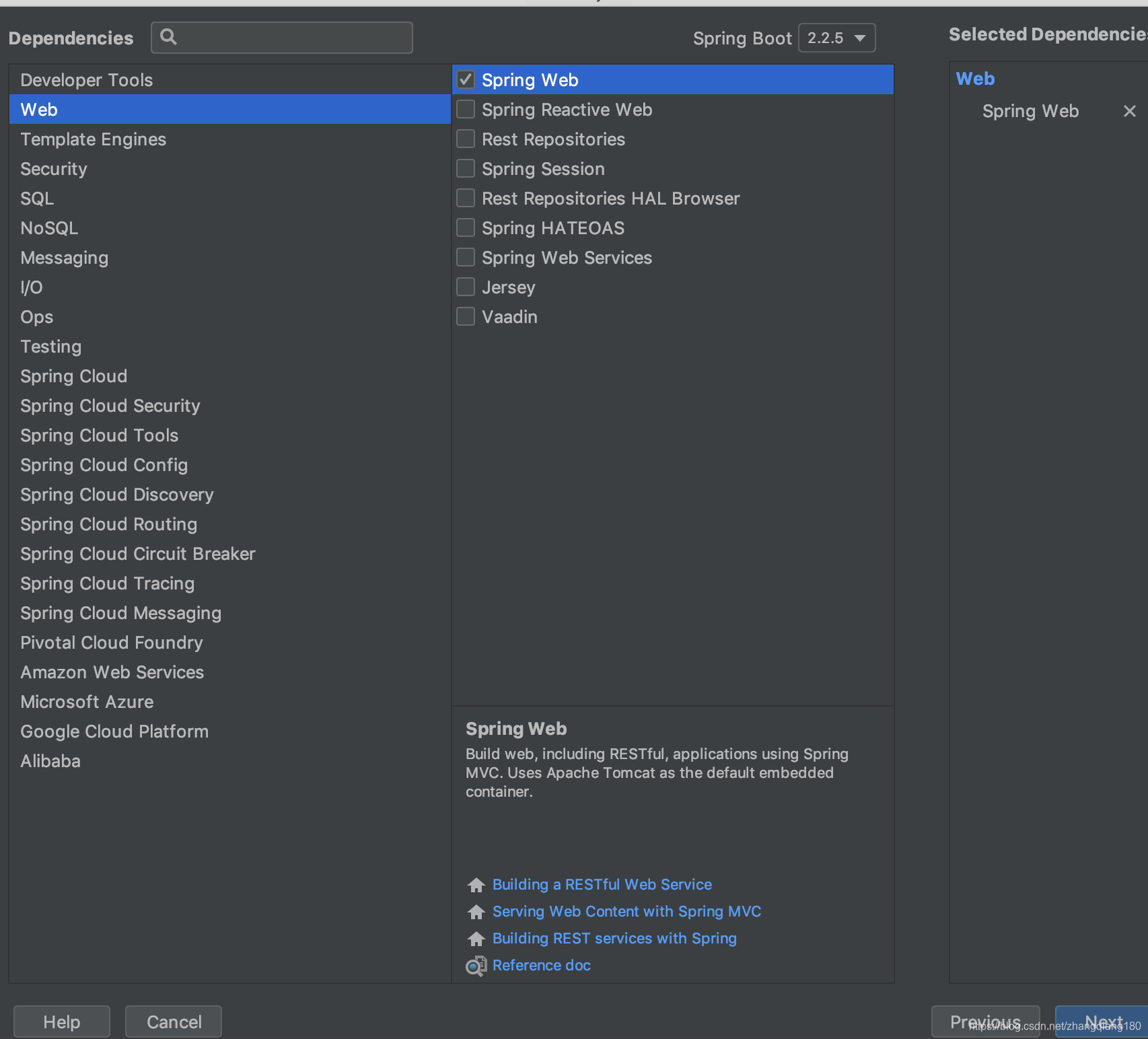Select the Spring Cloud Security category
This screenshot has height=1039, width=1148.
pyautogui.click(x=229, y=405)
